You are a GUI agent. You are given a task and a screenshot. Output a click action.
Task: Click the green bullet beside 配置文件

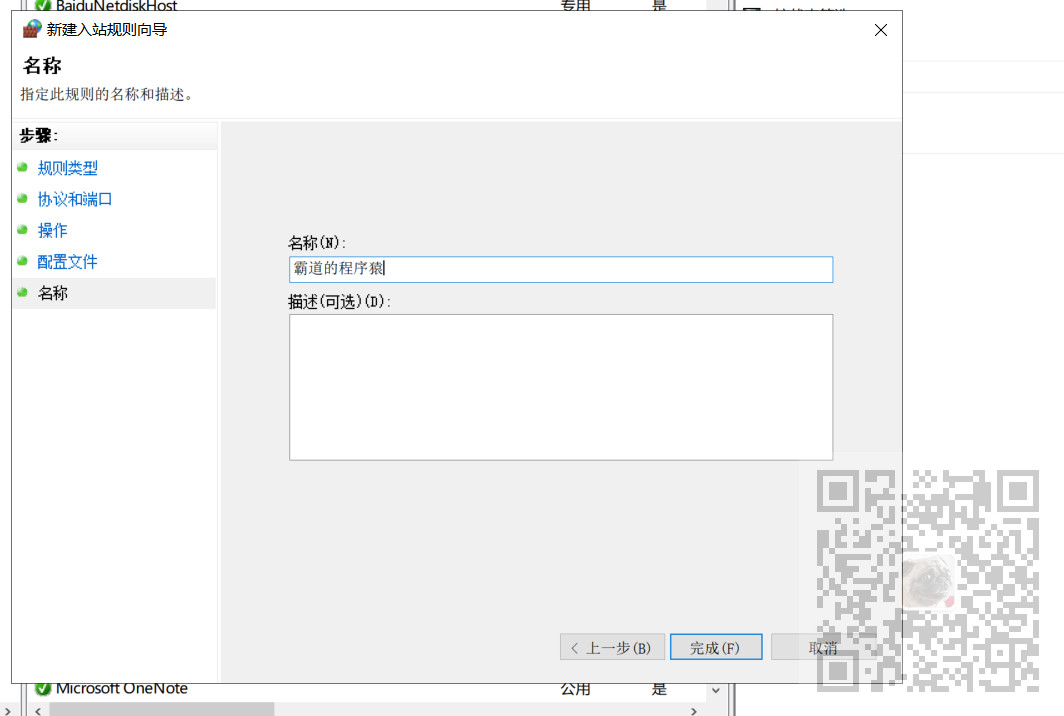pyautogui.click(x=22, y=261)
